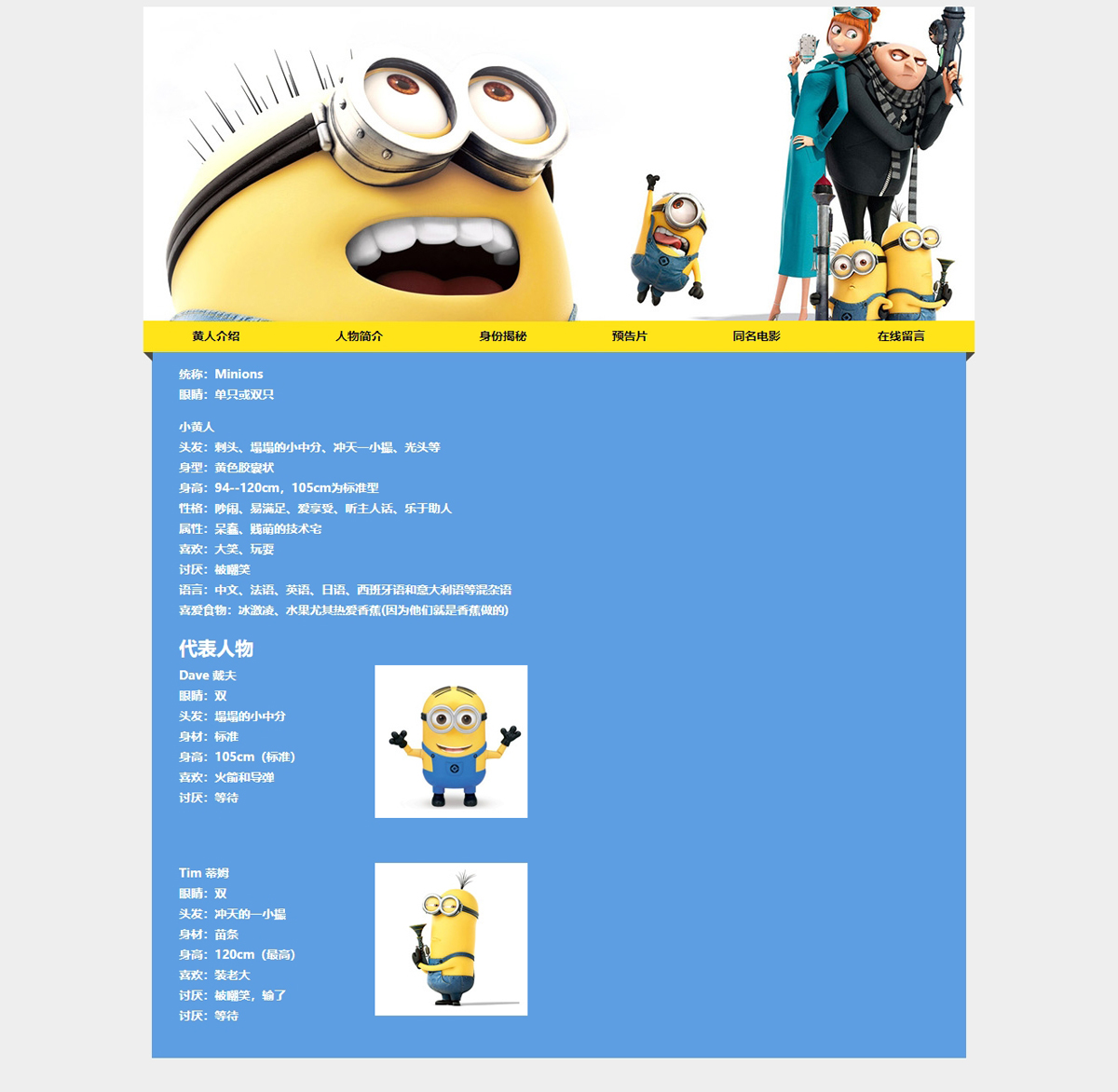Click the 语言: 中文、法语 line
This screenshot has width=1118, height=1092.
(345, 590)
